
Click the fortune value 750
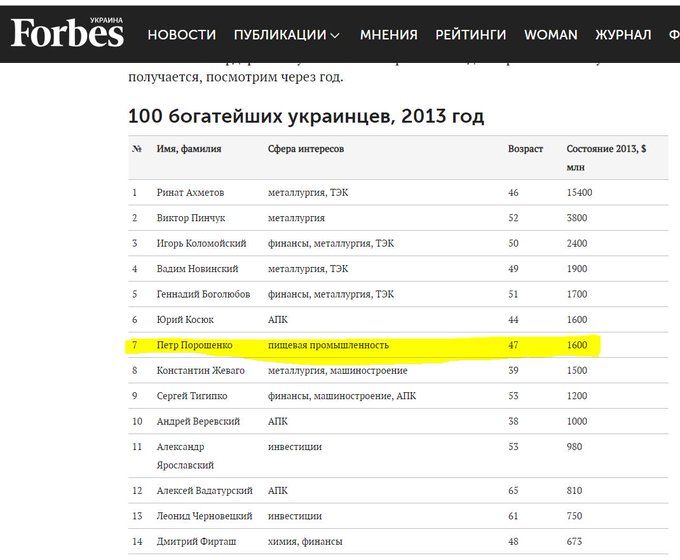574,516
